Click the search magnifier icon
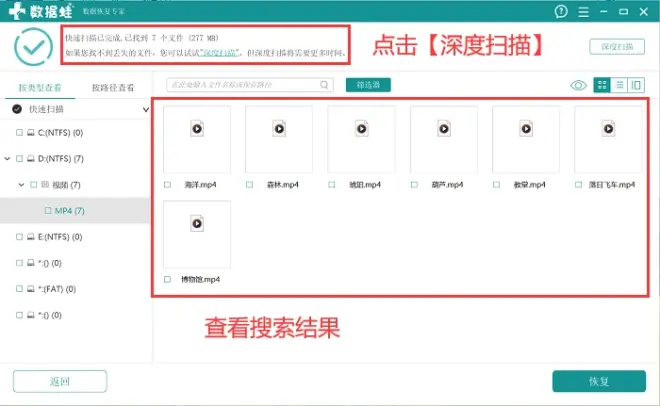The width and height of the screenshot is (660, 406). 324,85
